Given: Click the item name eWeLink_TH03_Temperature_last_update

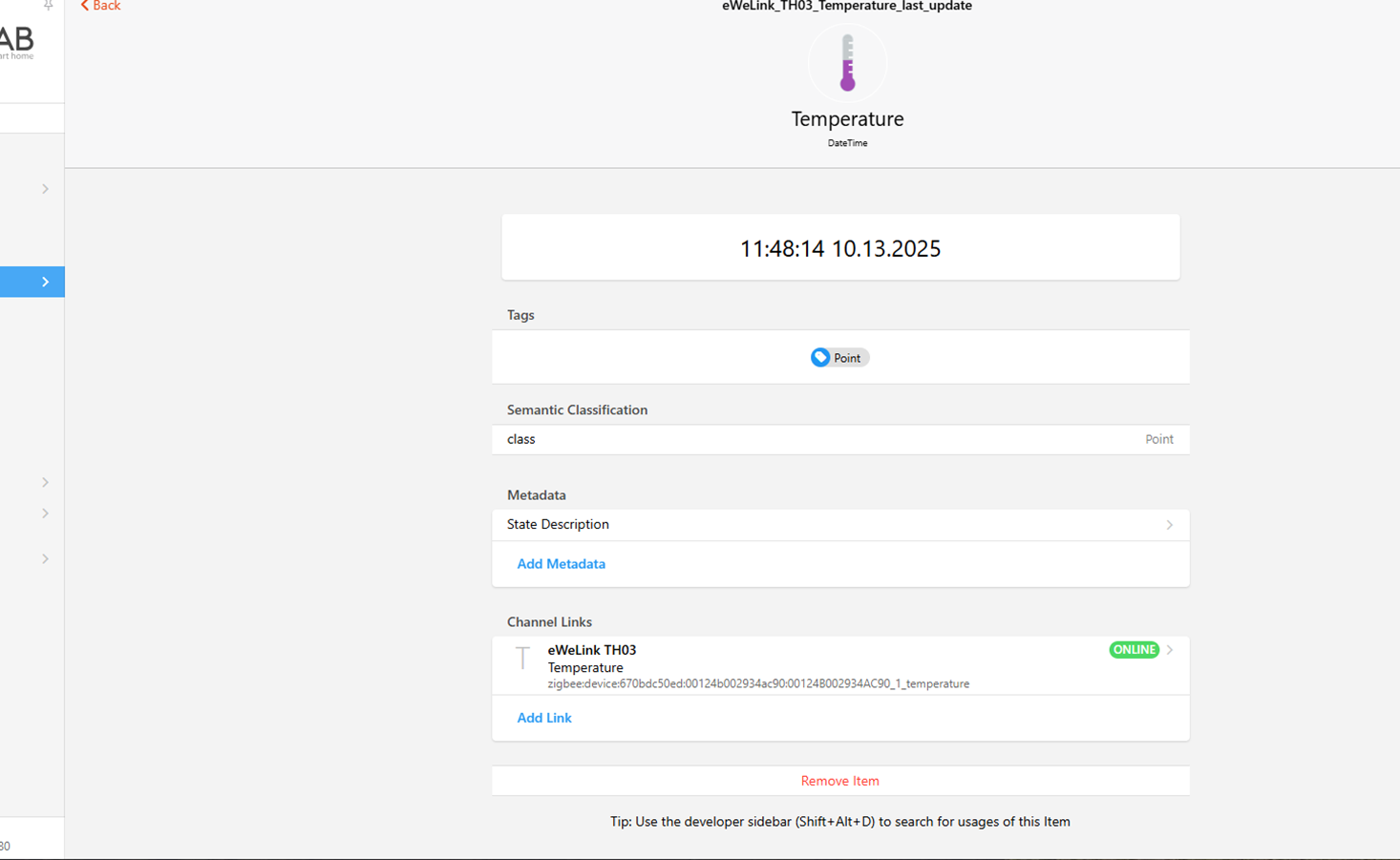Looking at the screenshot, I should (x=847, y=6).
